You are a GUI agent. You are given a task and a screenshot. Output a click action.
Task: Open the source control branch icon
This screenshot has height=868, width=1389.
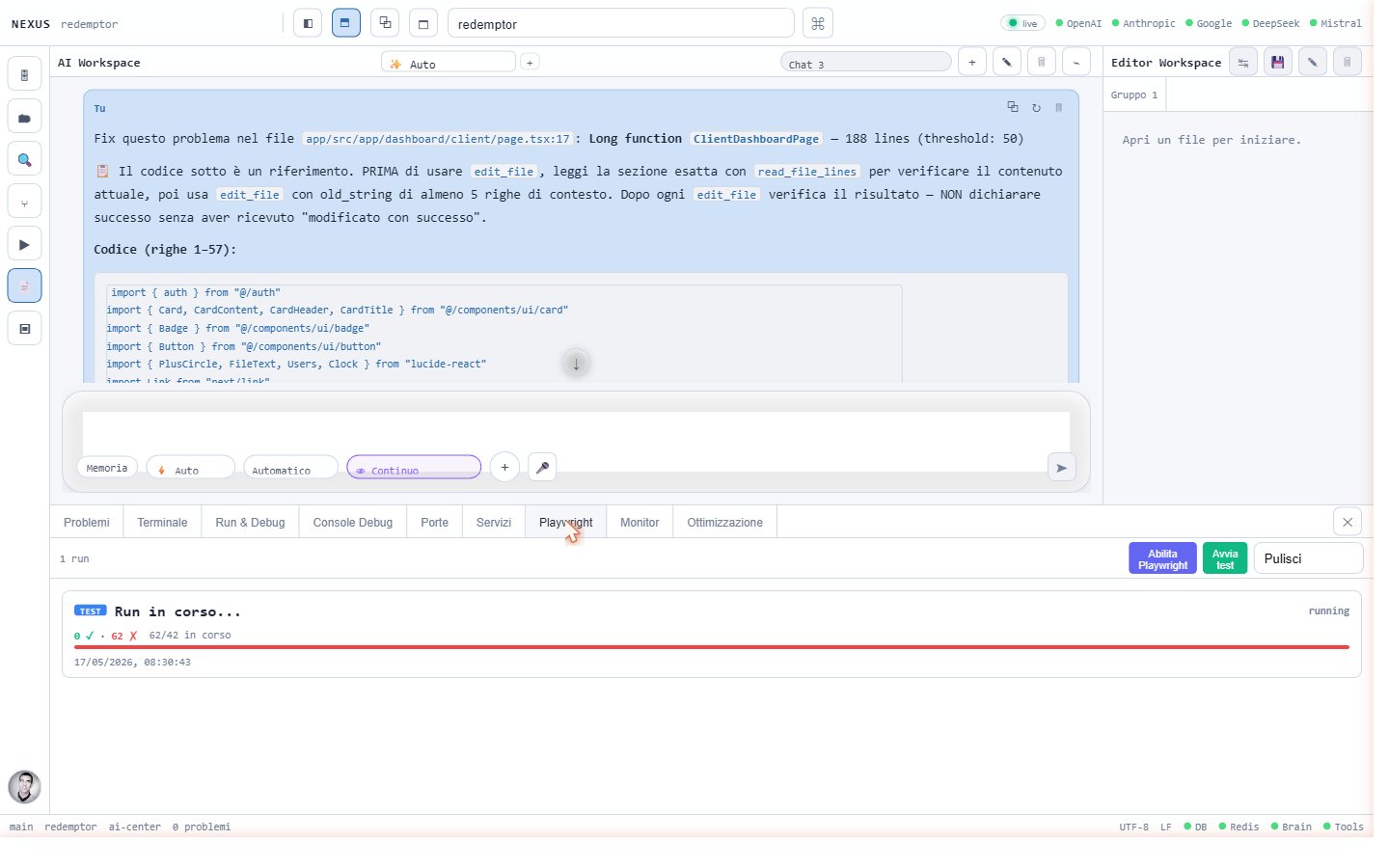click(x=24, y=203)
